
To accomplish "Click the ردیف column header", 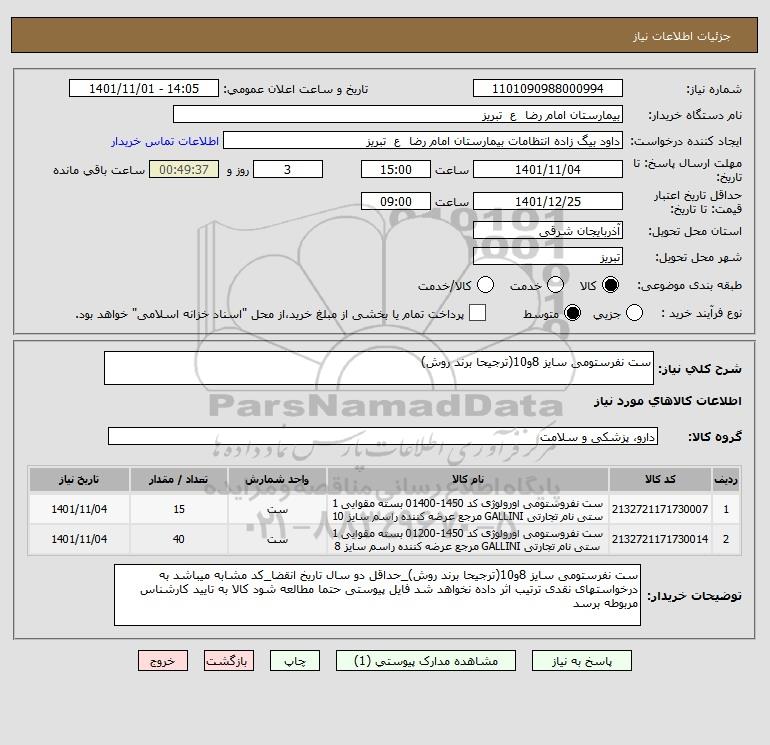I will pos(726,479).
